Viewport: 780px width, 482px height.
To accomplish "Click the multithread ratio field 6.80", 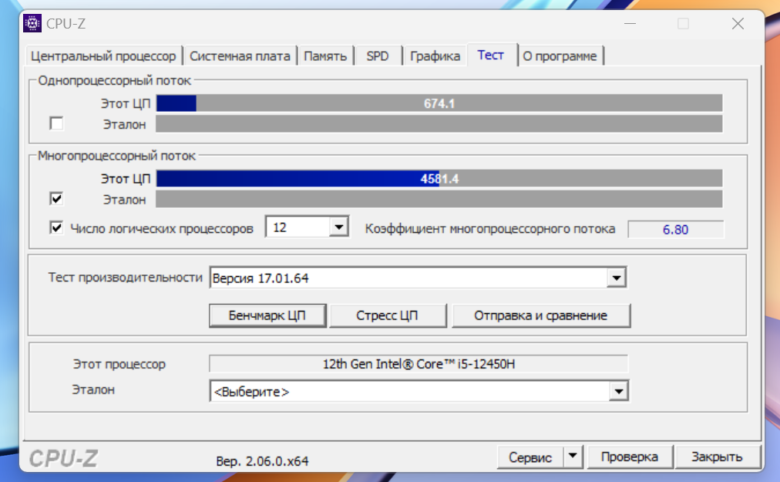I will [676, 229].
